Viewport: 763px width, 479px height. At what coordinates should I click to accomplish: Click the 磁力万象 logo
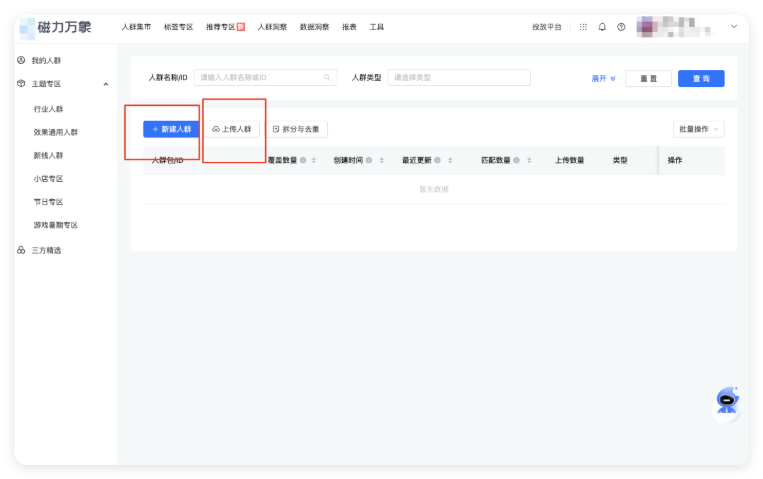click(x=55, y=27)
